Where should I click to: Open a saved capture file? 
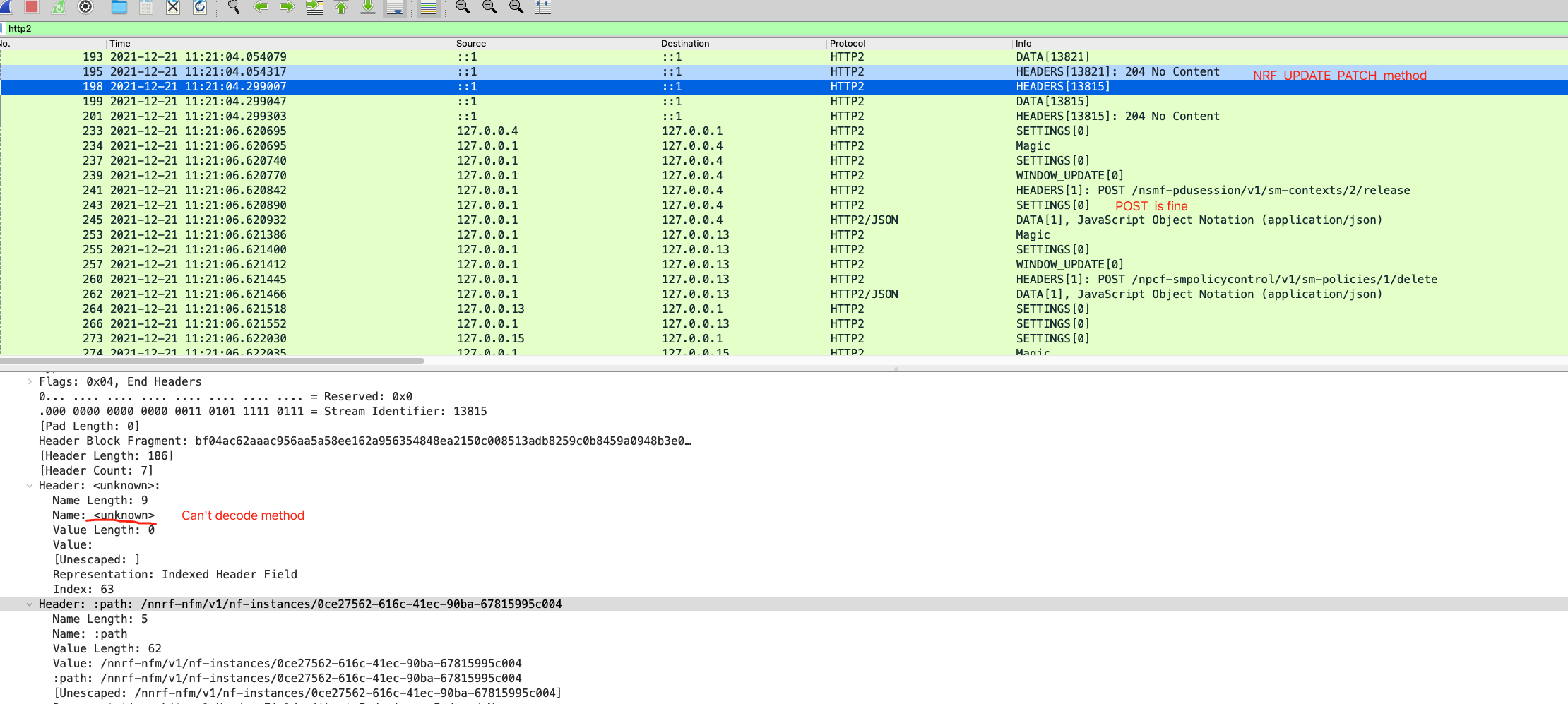click(x=119, y=8)
